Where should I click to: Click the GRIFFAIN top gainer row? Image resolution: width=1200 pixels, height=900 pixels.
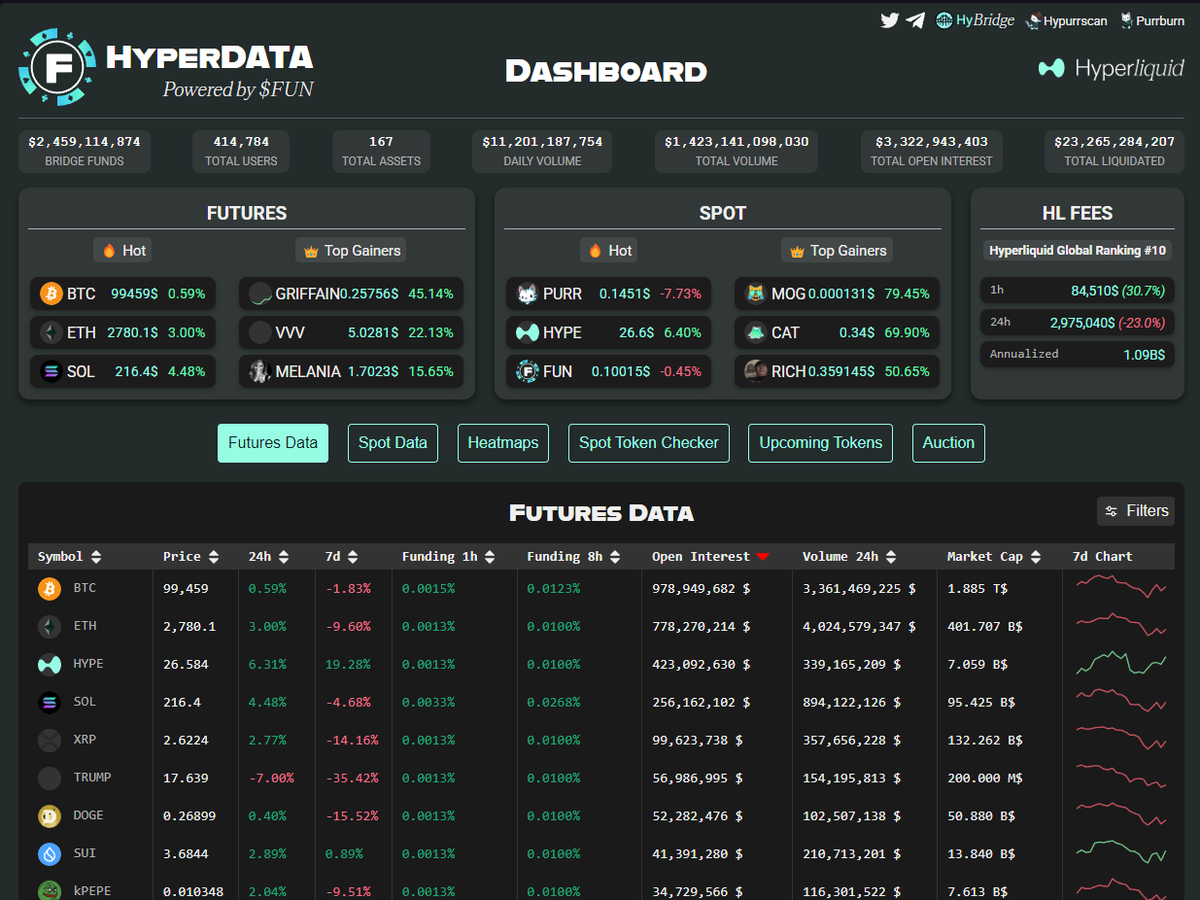point(351,294)
